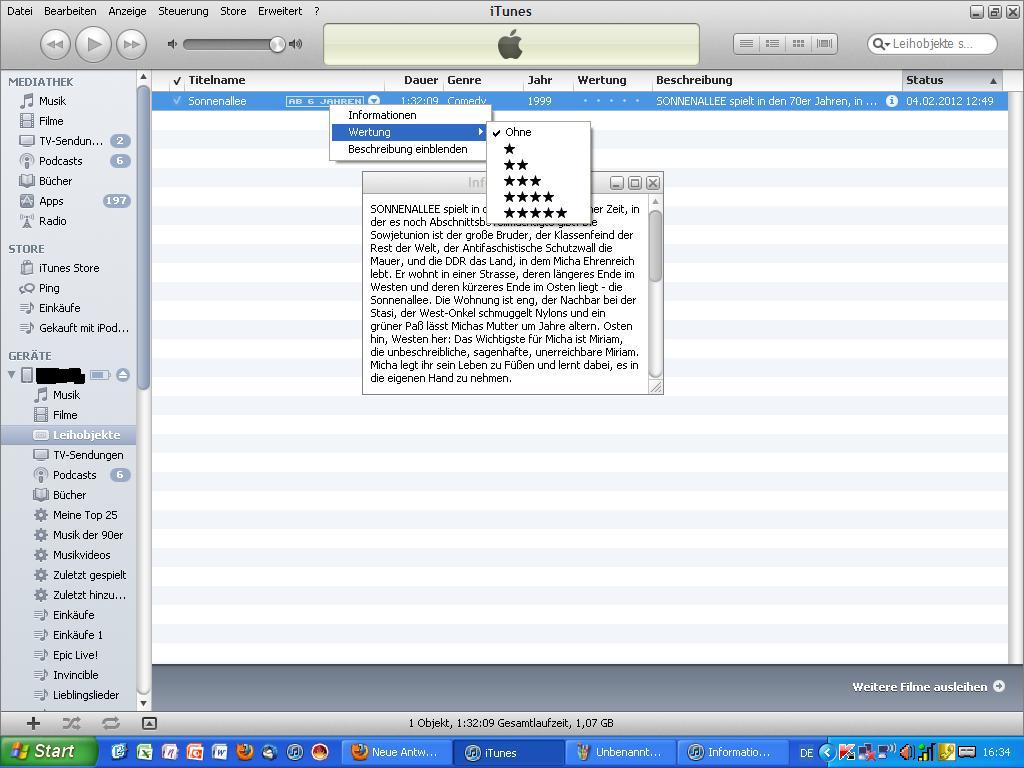
Task: Open the Lieblingslieder playlist
Action: coord(86,695)
